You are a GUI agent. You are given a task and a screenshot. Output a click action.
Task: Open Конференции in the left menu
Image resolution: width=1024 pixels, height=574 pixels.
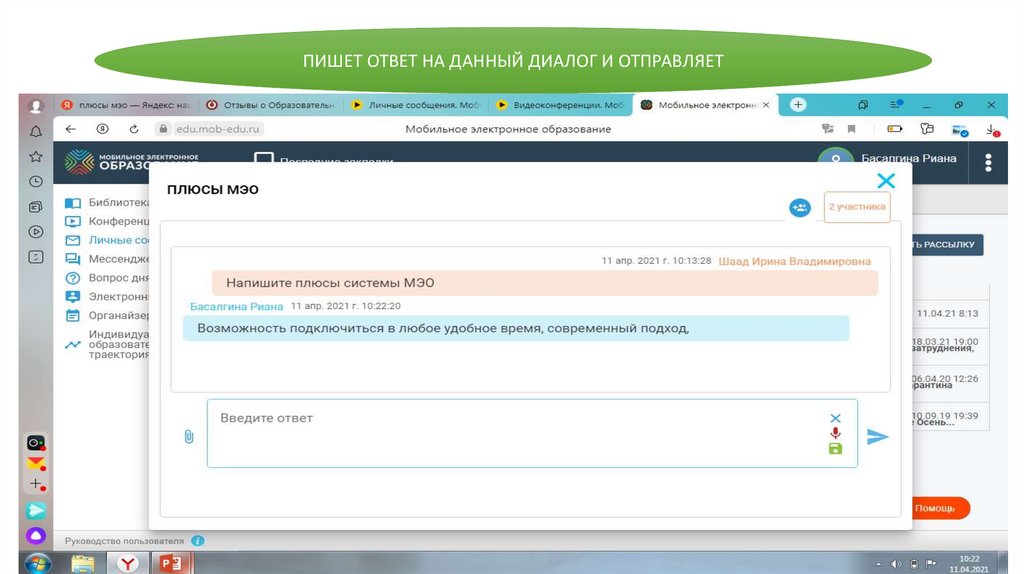pos(107,221)
